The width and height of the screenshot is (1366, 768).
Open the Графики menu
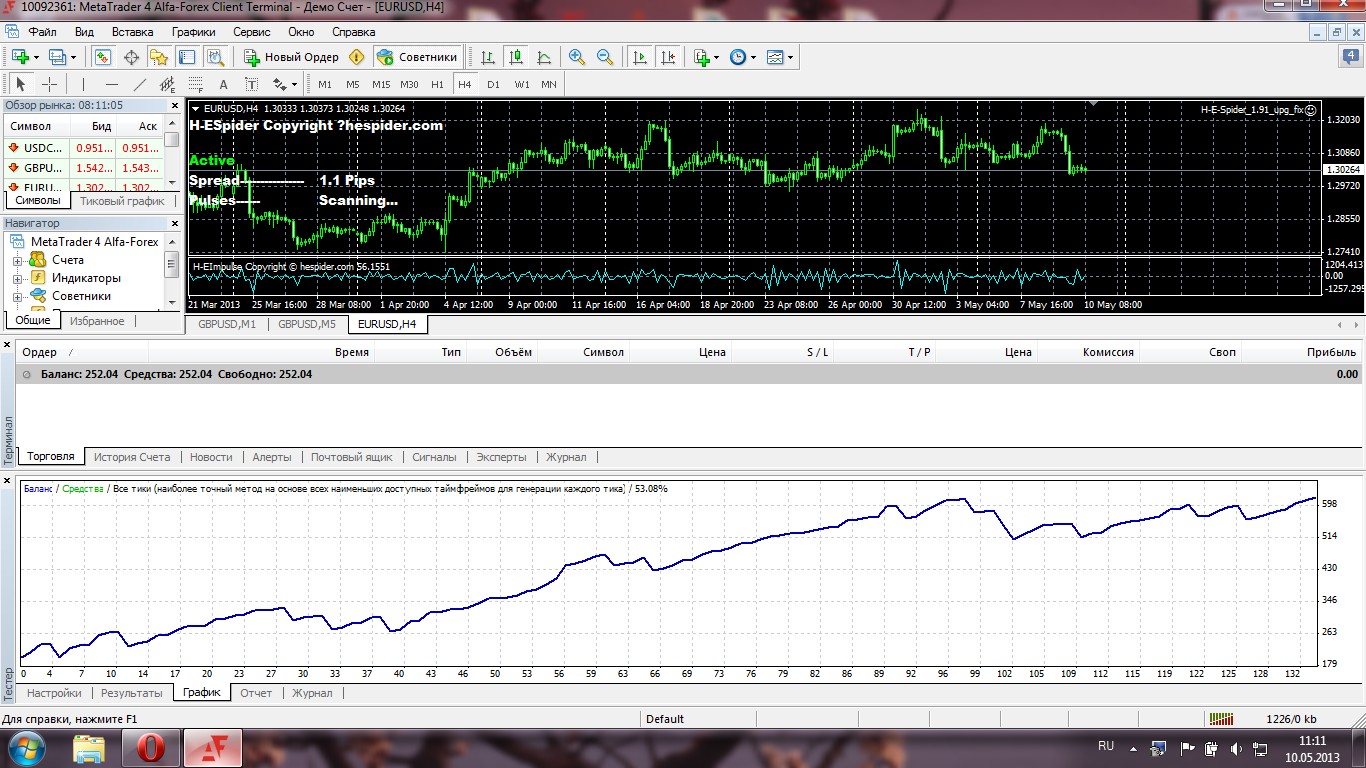point(194,32)
